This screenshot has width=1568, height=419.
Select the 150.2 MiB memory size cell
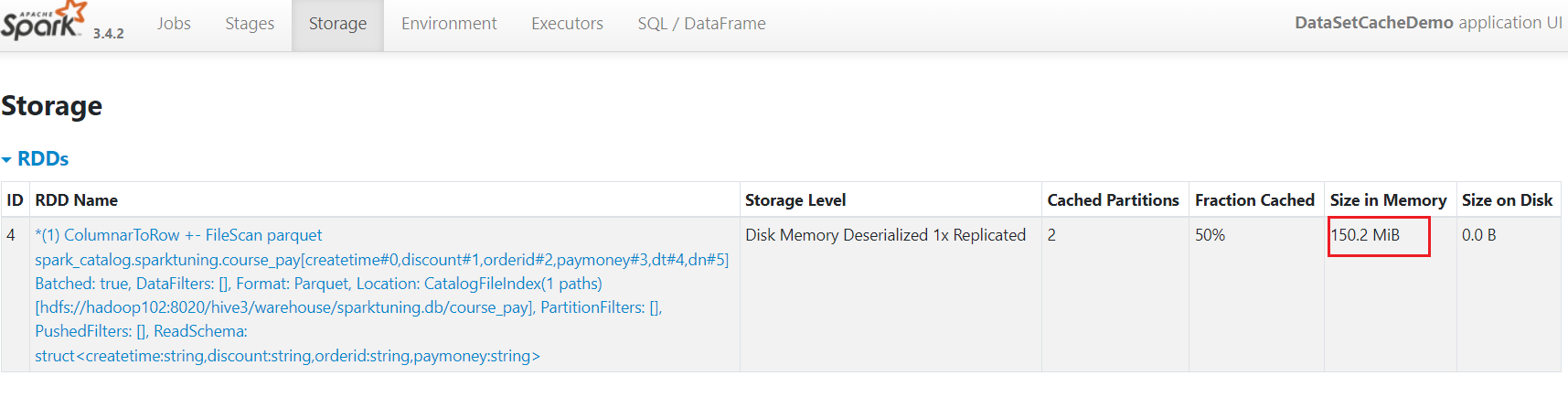click(1365, 235)
